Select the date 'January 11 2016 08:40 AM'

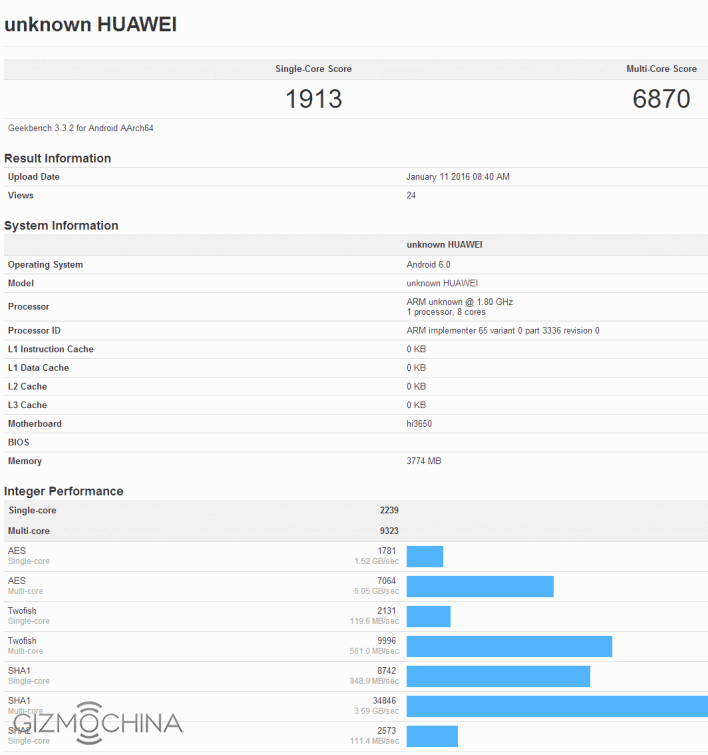click(458, 177)
